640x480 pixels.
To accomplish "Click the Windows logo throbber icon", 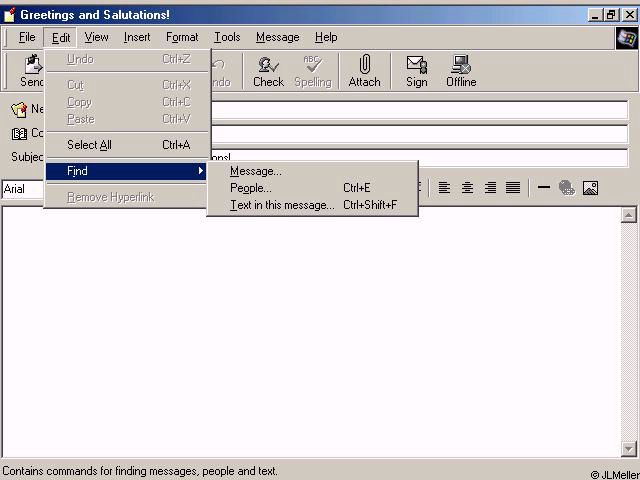I will point(627,38).
